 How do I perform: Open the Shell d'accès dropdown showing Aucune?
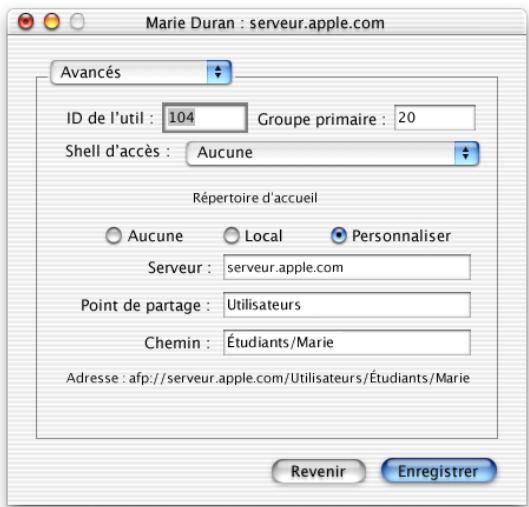coord(332,153)
